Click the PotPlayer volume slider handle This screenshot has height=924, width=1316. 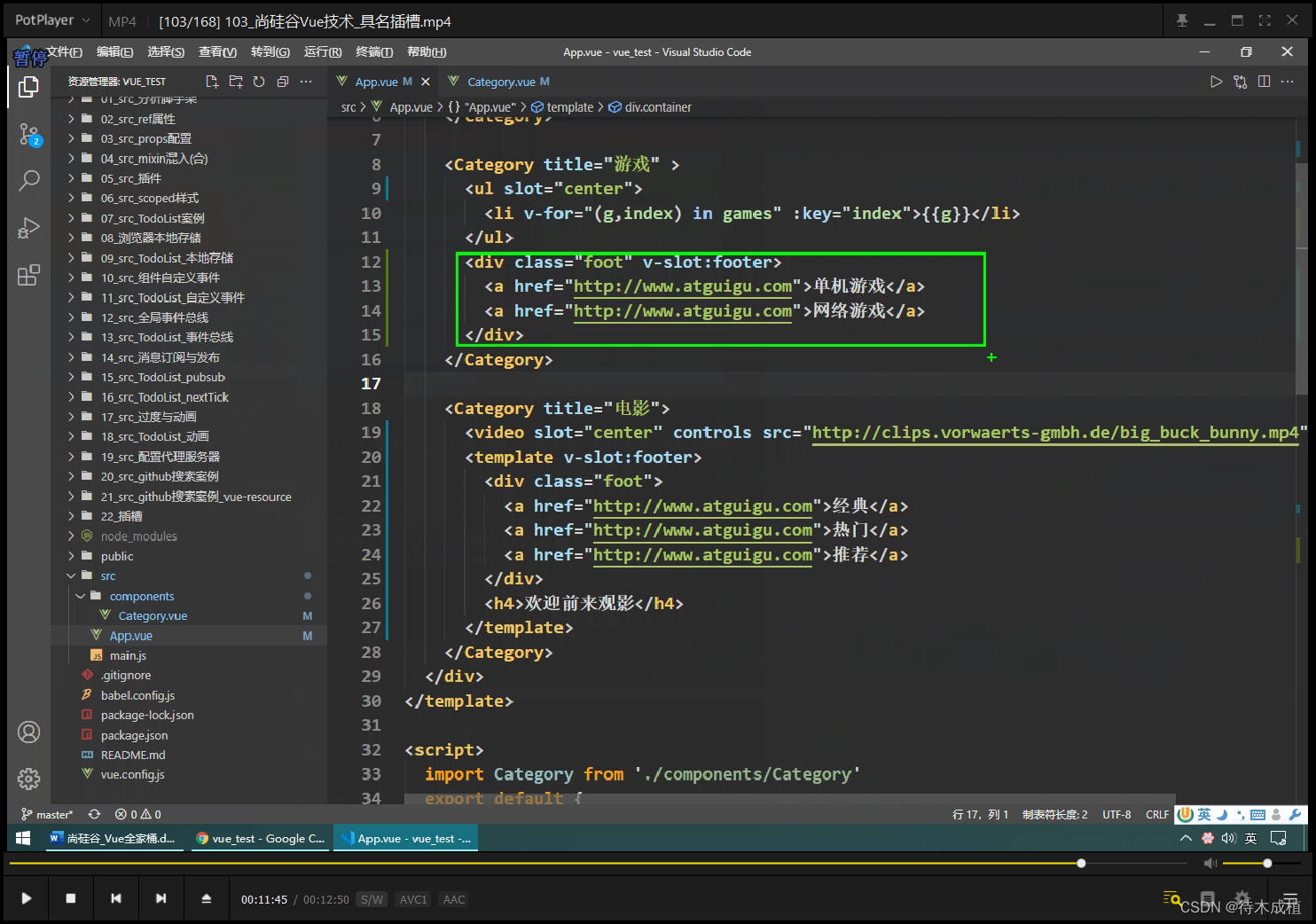pos(1267,863)
